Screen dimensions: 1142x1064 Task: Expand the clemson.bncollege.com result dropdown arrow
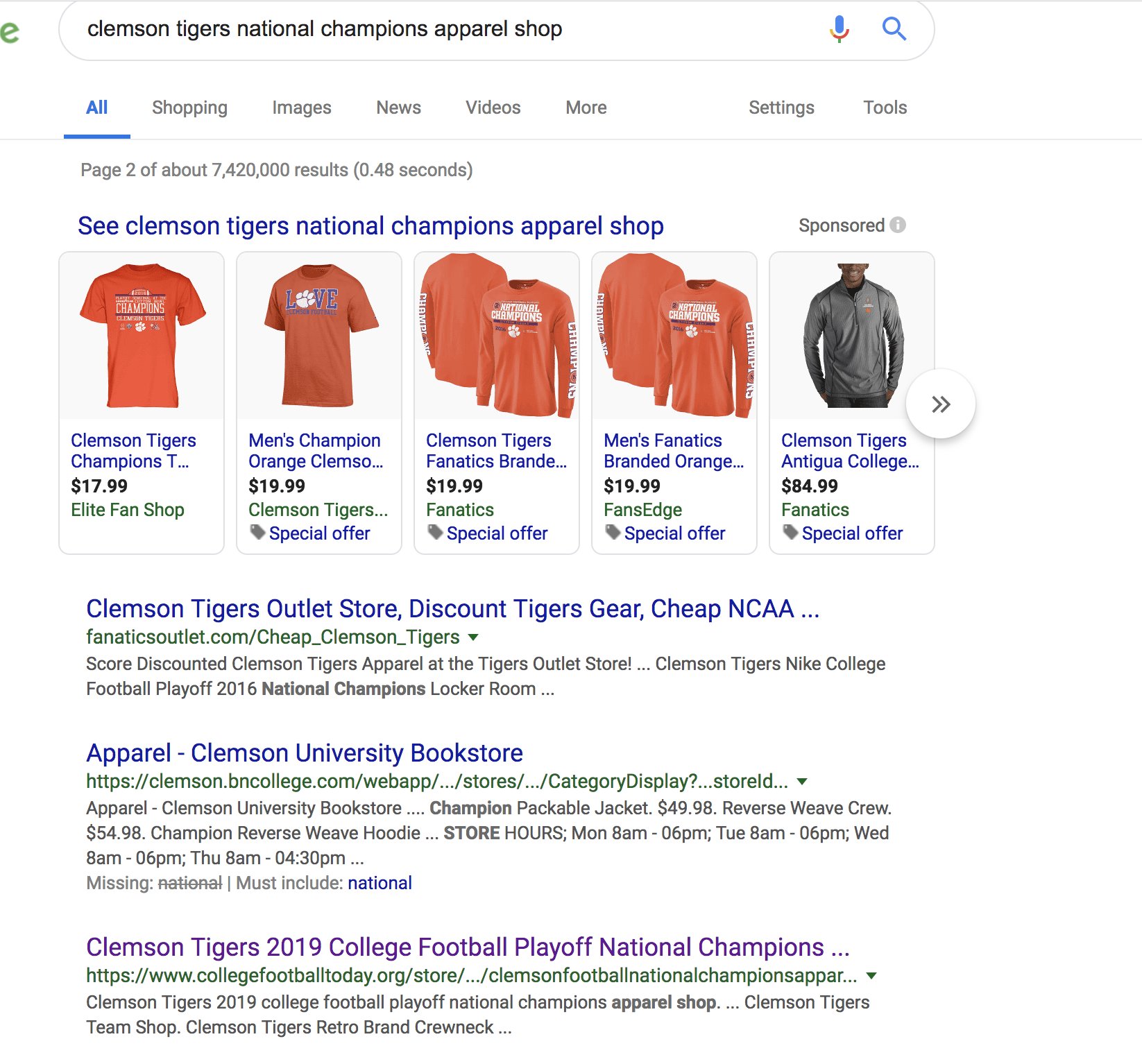point(802,781)
